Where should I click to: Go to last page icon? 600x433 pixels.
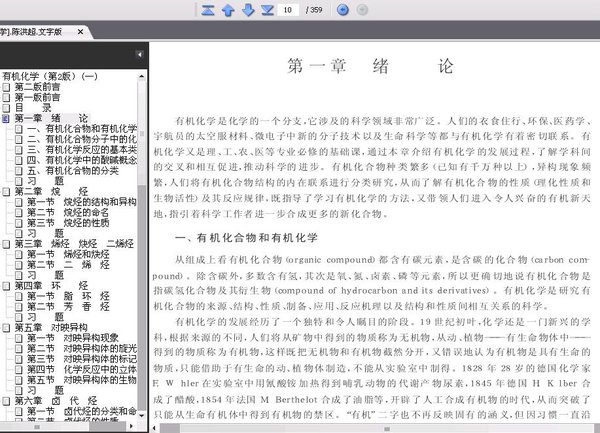267,10
